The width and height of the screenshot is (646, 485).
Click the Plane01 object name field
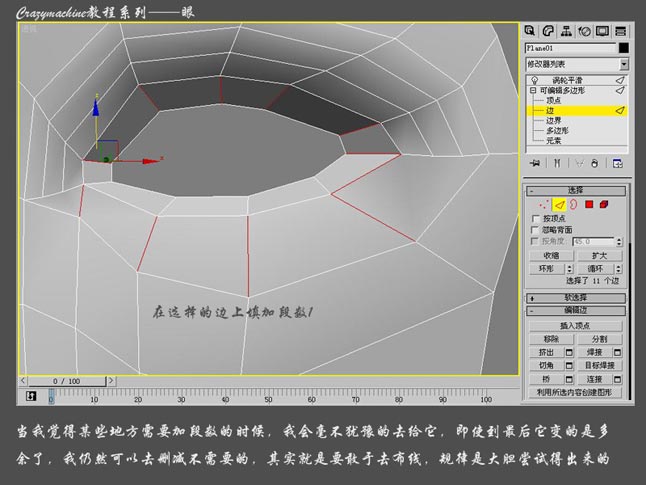[571, 48]
